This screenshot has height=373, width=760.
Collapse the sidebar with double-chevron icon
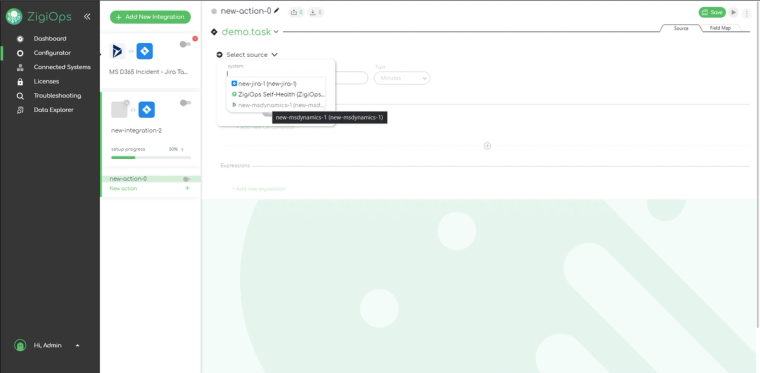(x=87, y=16)
